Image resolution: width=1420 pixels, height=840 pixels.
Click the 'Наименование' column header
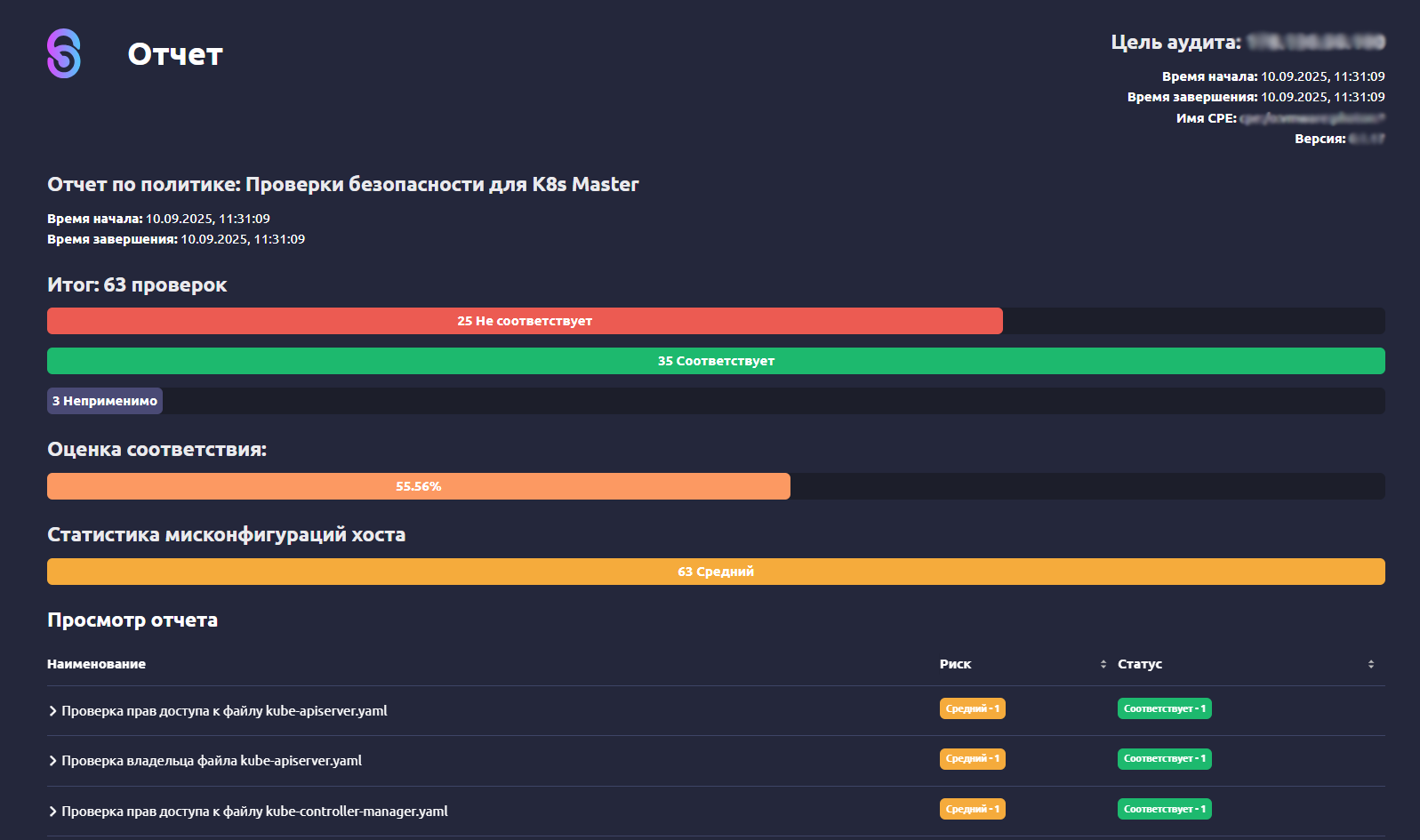[96, 664]
